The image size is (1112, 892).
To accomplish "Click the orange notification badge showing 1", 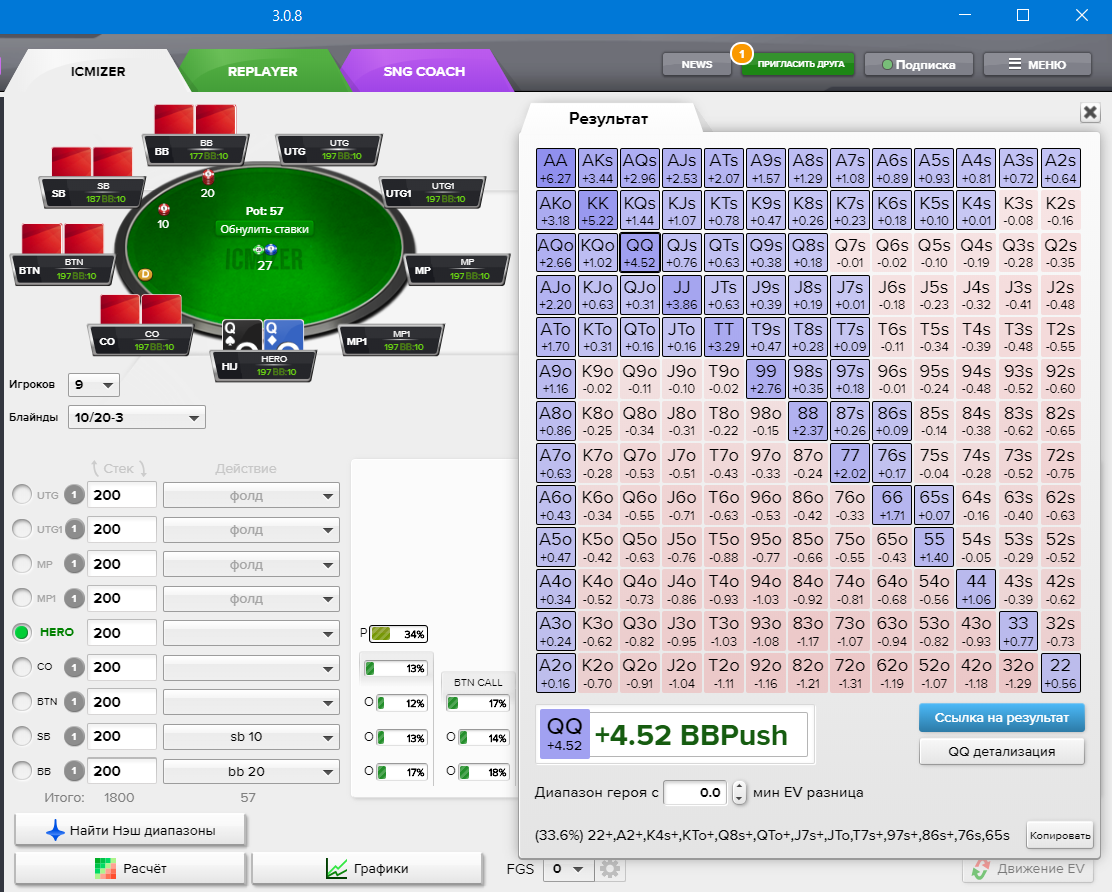I will 742,53.
